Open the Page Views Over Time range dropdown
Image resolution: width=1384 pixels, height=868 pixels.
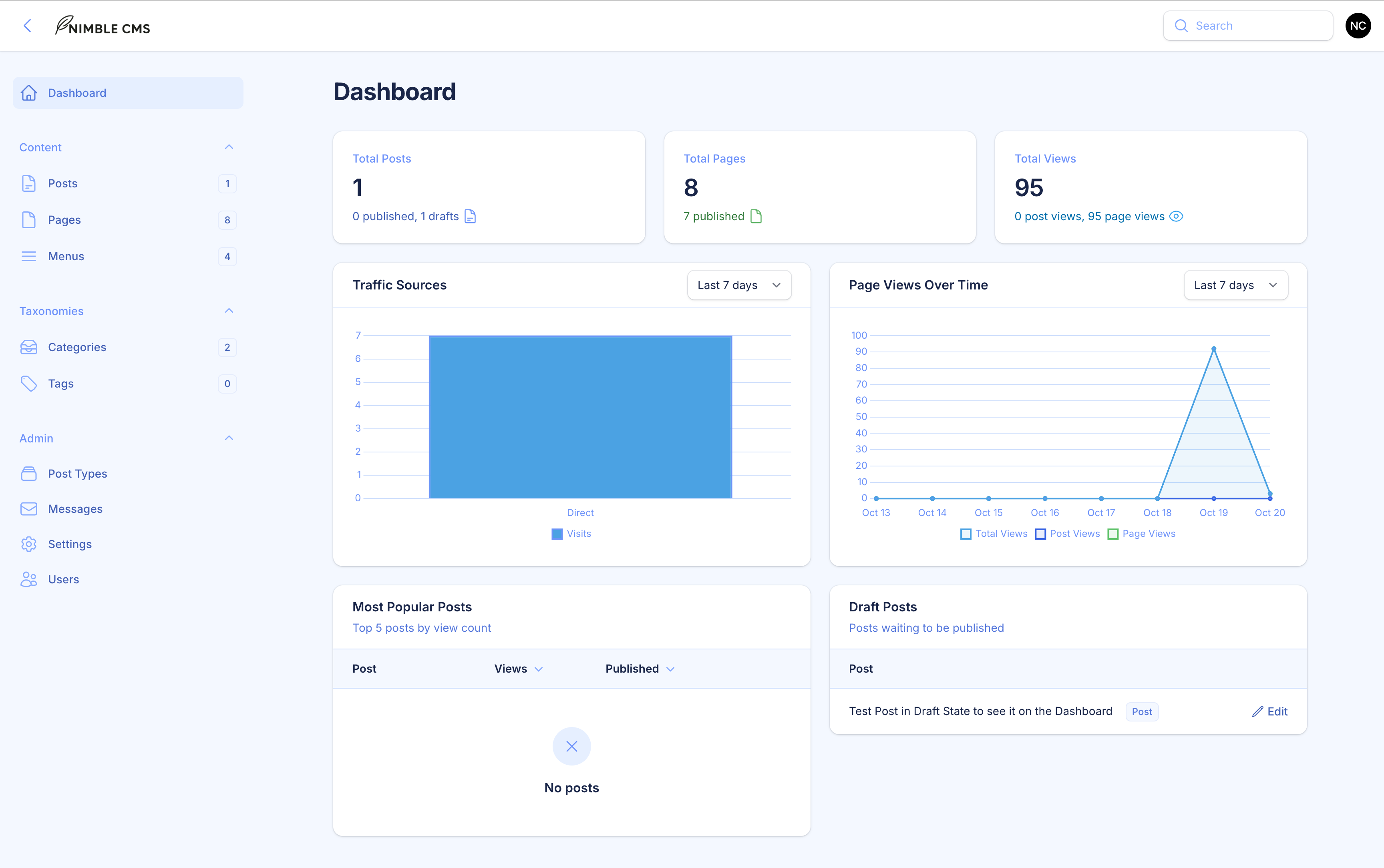click(1235, 285)
